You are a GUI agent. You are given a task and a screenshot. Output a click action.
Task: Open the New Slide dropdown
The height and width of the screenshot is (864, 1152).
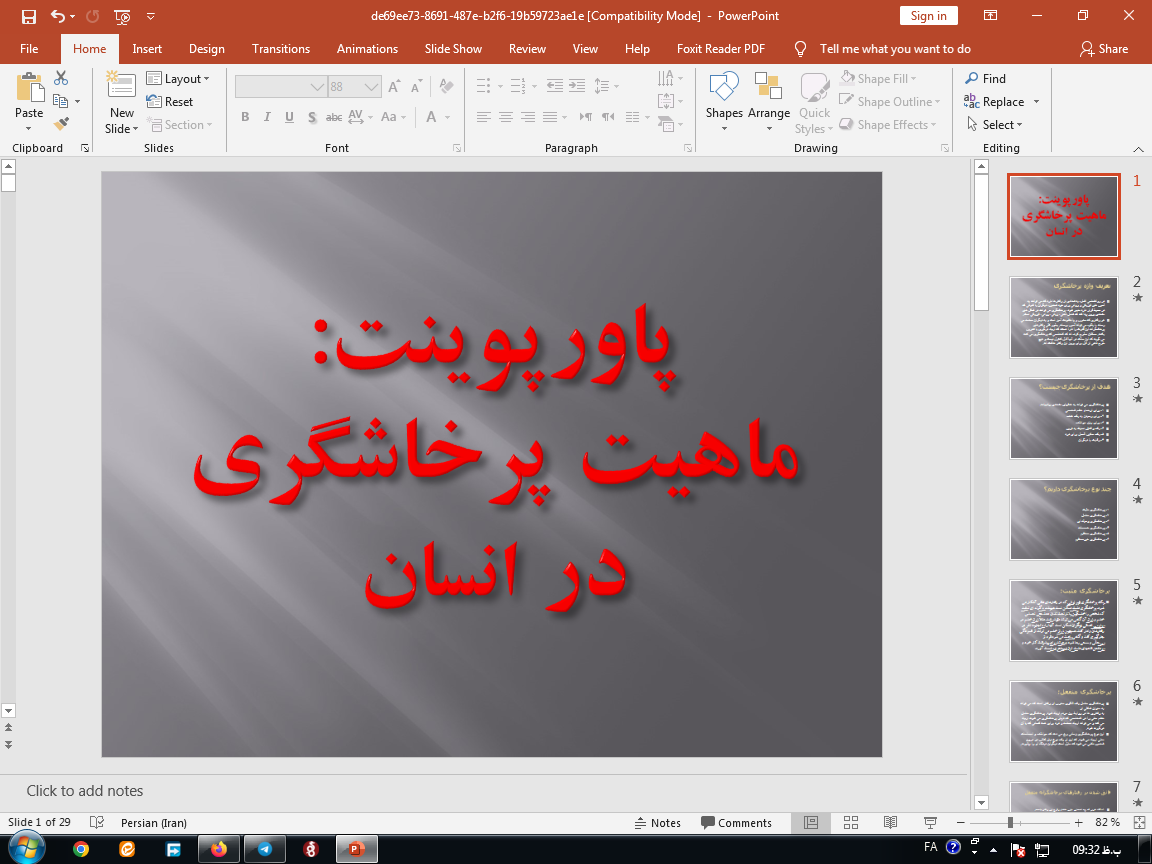[120, 128]
